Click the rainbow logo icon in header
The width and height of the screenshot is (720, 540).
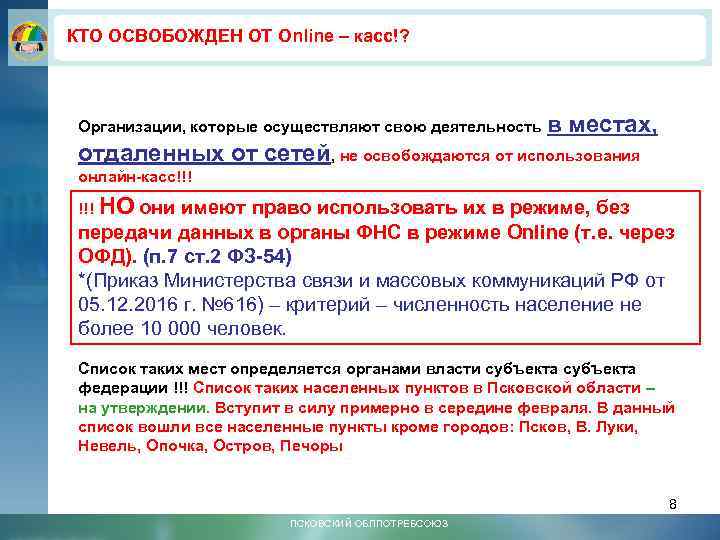point(28,41)
